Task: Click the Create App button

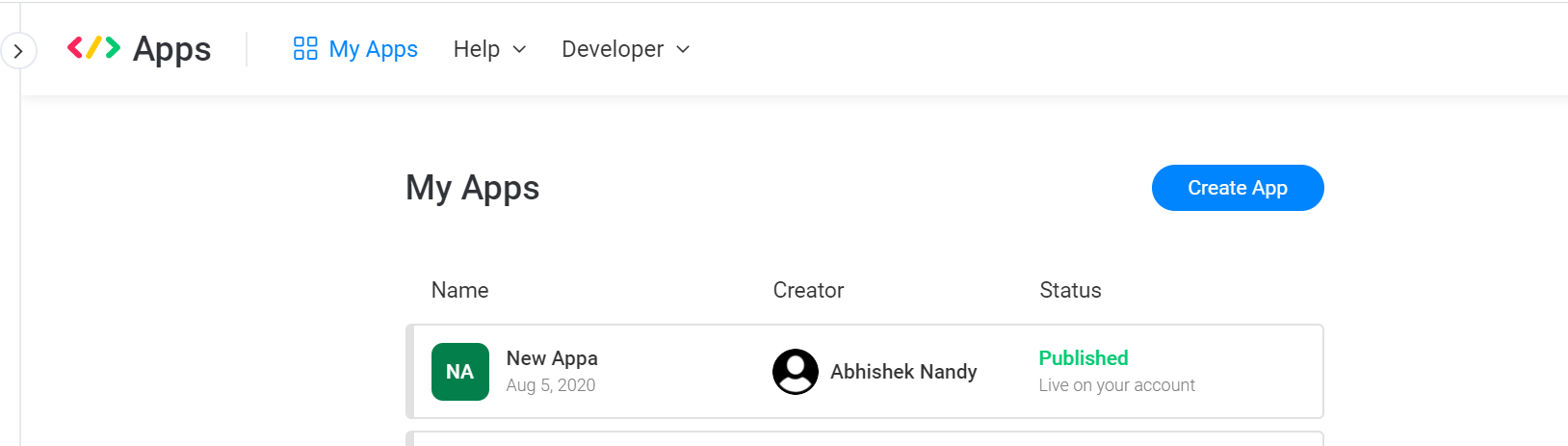Action: [x=1238, y=188]
